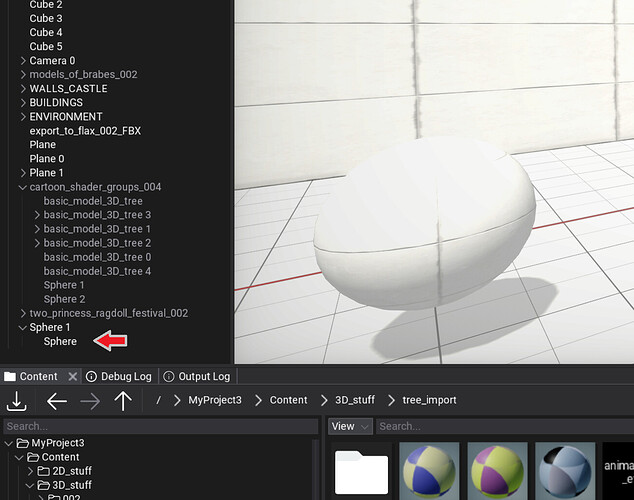Screen dimensions: 634x500
Task: Click the 3D_stuff breadcrumb in path bar
Action: [354, 400]
